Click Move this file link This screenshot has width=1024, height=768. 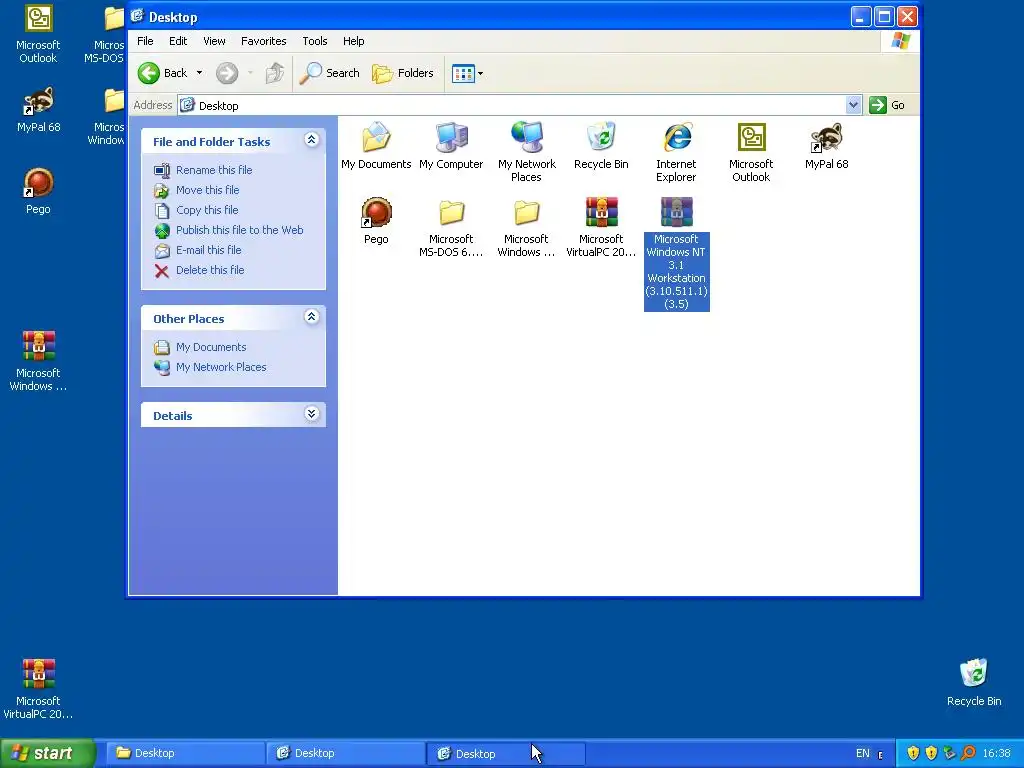coord(208,190)
